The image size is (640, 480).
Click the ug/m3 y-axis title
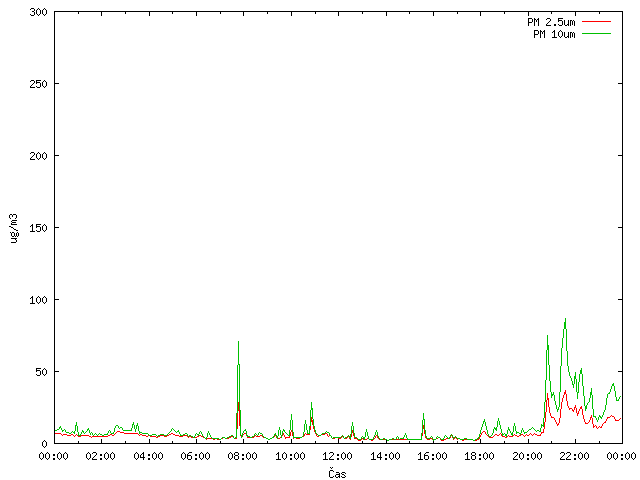coord(14,228)
